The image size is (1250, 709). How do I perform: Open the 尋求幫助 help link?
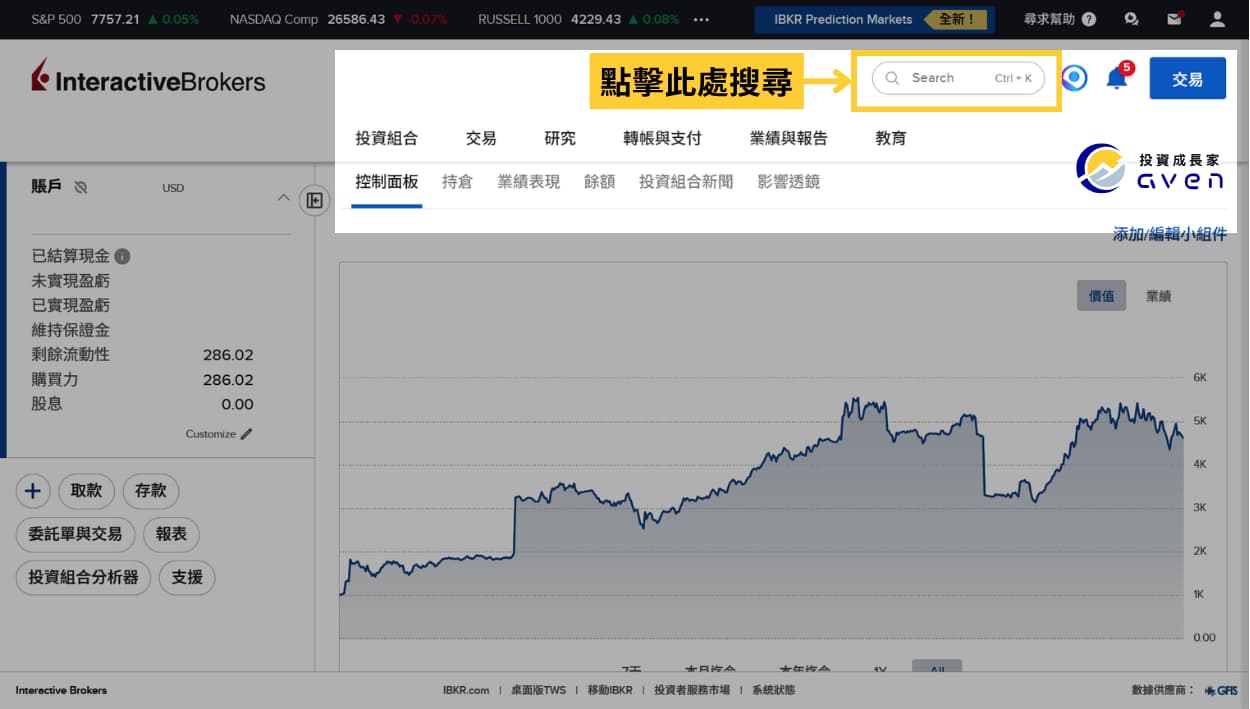[1059, 19]
